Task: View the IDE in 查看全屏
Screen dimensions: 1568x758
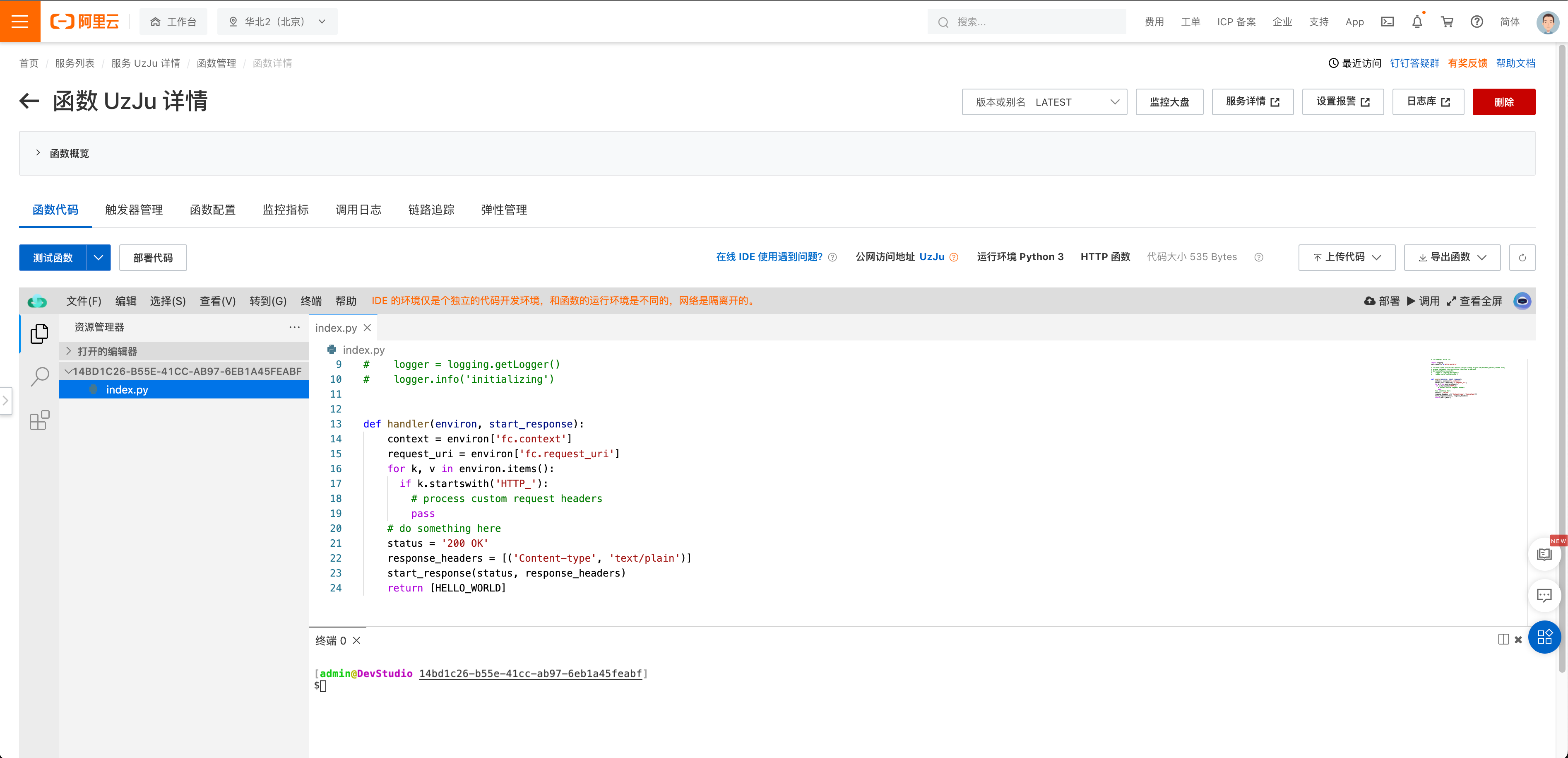Action: pyautogui.click(x=1474, y=301)
